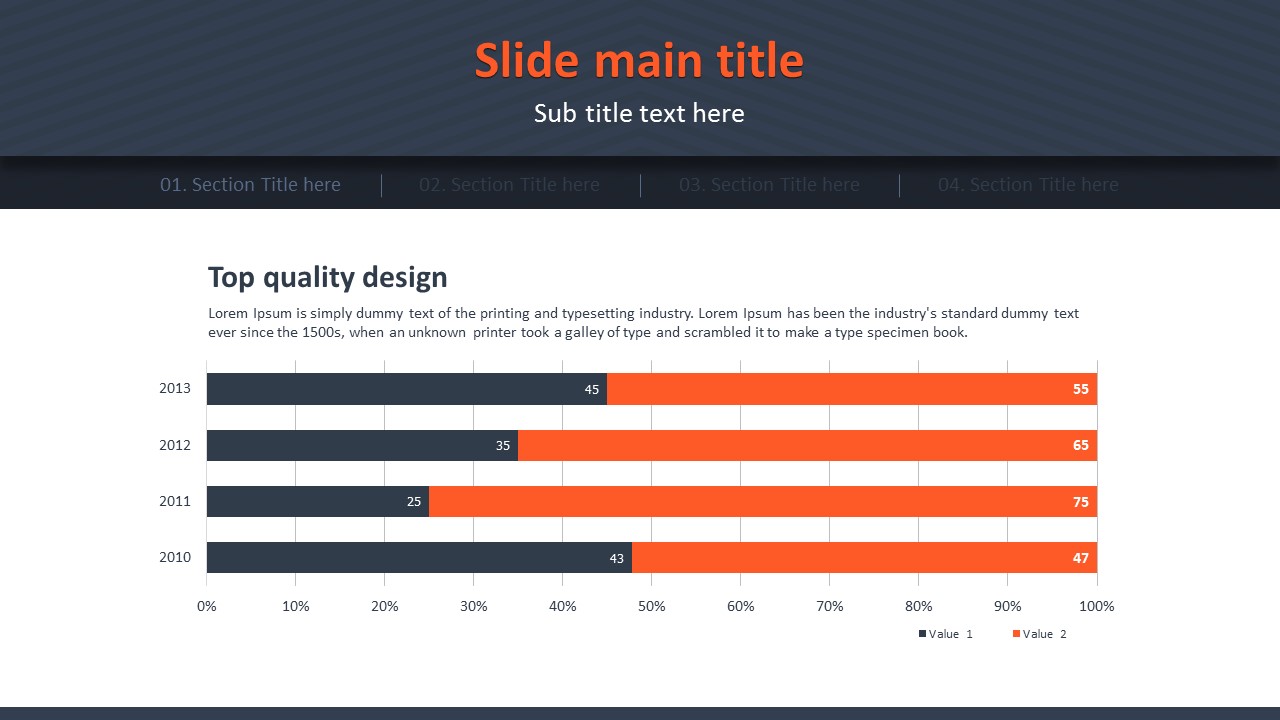This screenshot has height=720, width=1280.
Task: Click the Value 1 legend color swatch
Action: click(x=922, y=634)
